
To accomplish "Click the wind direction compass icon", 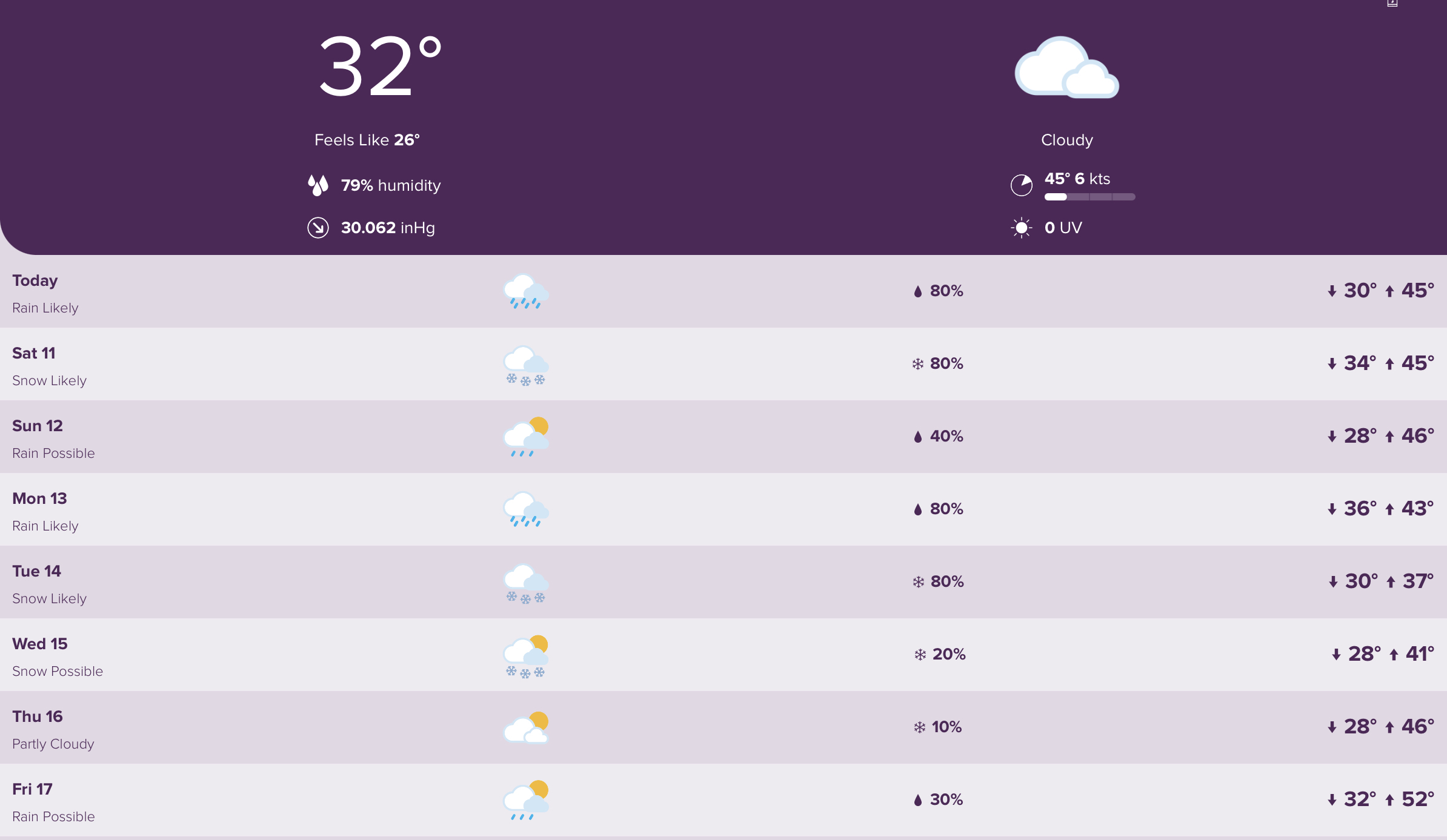I will [1022, 185].
